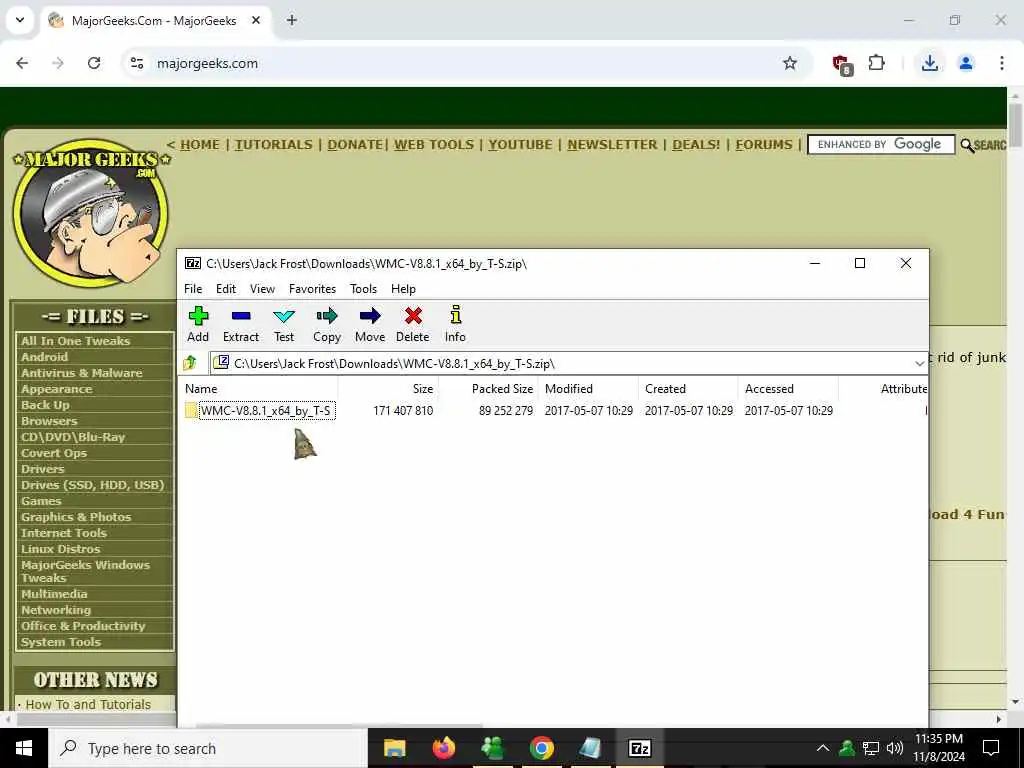Open the Chrome extensions puzzle icon
This screenshot has width=1024, height=768.
(x=876, y=63)
